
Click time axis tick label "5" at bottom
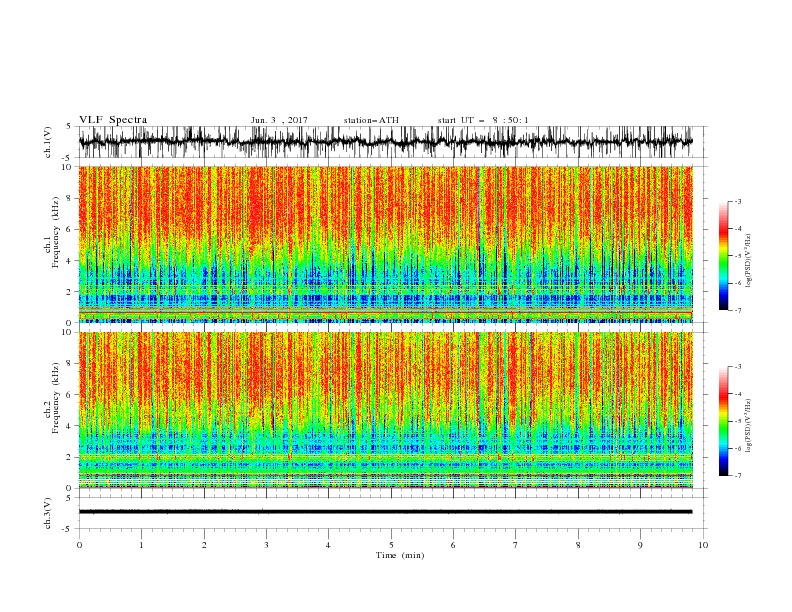(391, 545)
